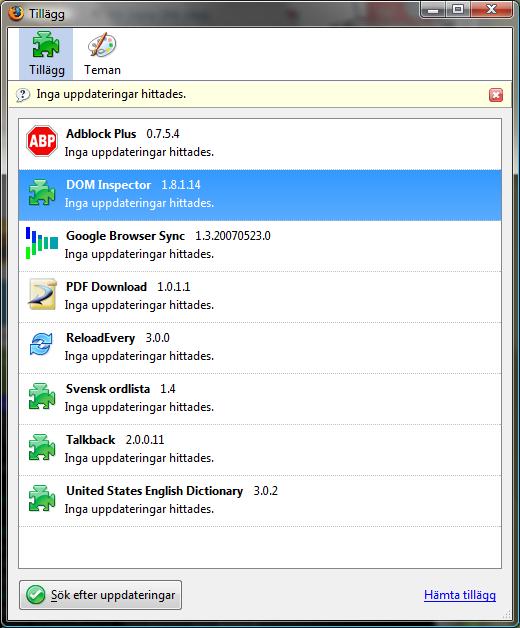
Task: Select the Svensk ordlista name text
Action: click(108, 388)
